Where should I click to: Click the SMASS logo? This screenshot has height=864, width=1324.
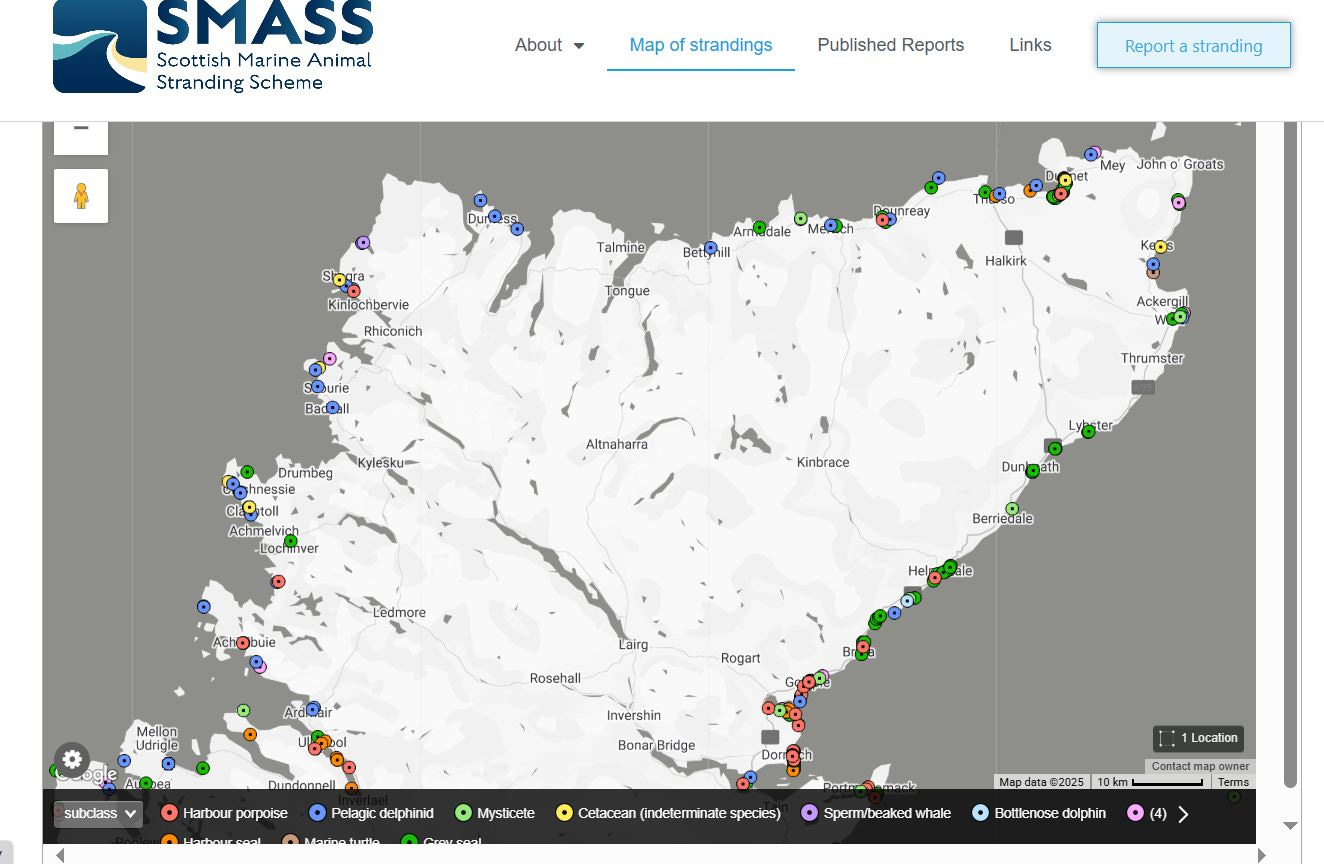tap(213, 47)
